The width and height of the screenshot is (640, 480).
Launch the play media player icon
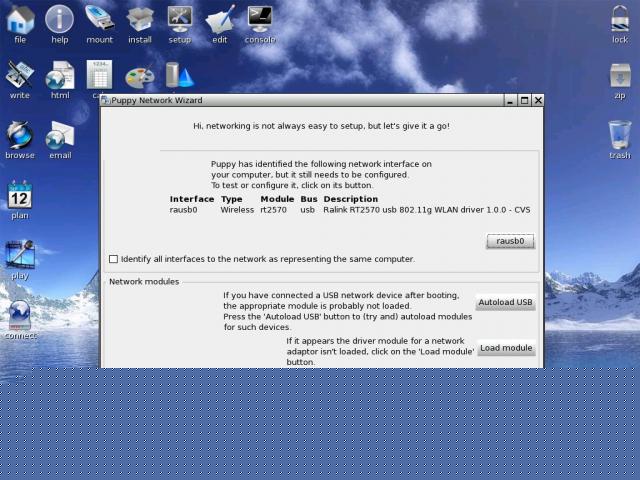pos(20,256)
